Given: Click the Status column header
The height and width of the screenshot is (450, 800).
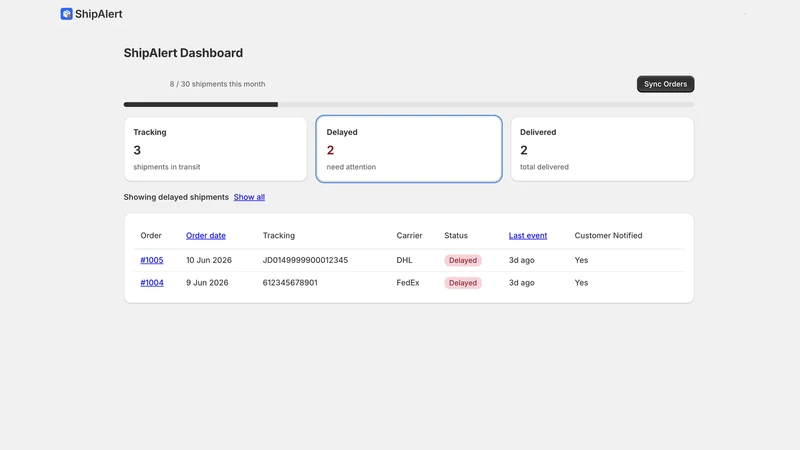Looking at the screenshot, I should (x=456, y=236).
